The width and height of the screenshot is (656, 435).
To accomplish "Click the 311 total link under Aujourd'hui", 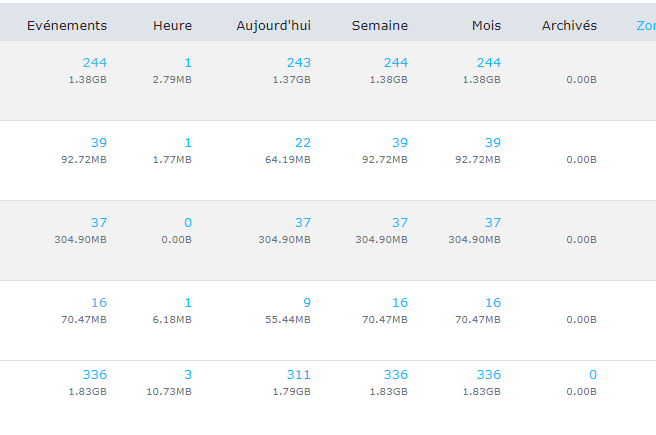I will click(298, 375).
